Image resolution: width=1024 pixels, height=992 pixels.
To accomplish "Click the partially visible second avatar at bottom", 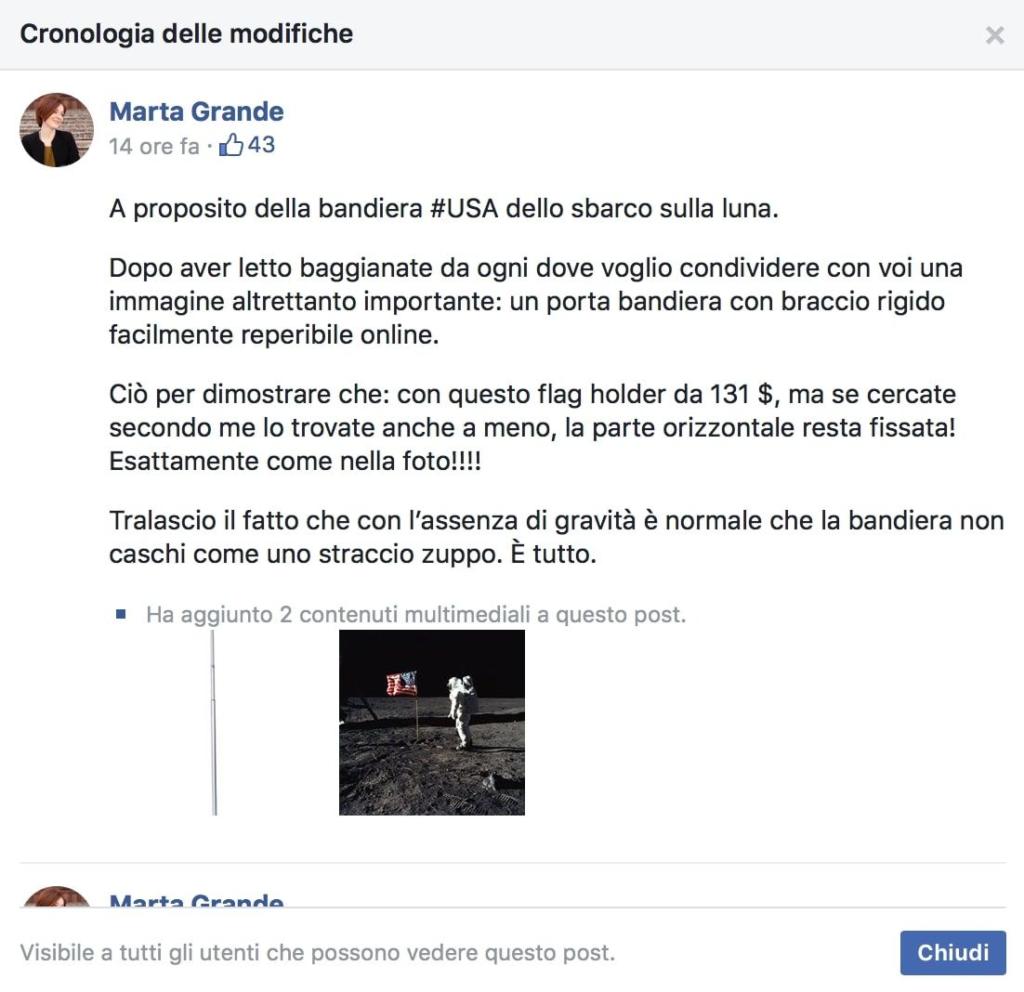I will (57, 896).
